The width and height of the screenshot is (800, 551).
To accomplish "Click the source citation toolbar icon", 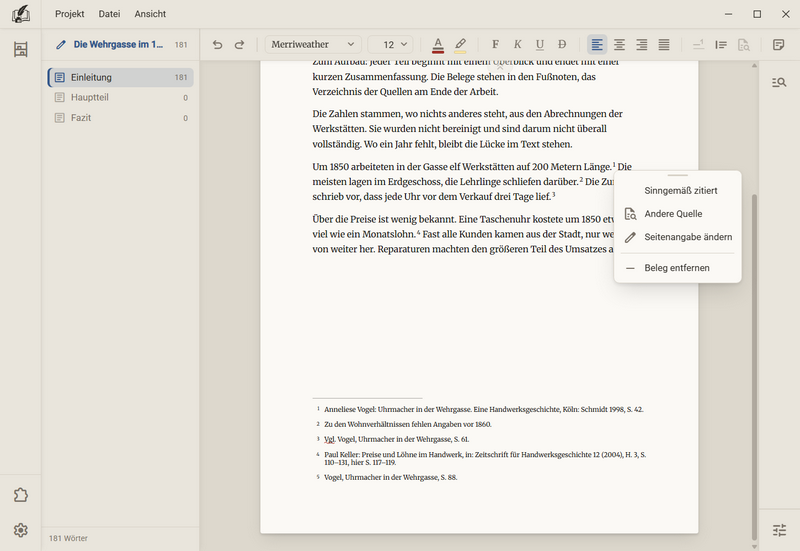I will pyautogui.click(x=744, y=45).
